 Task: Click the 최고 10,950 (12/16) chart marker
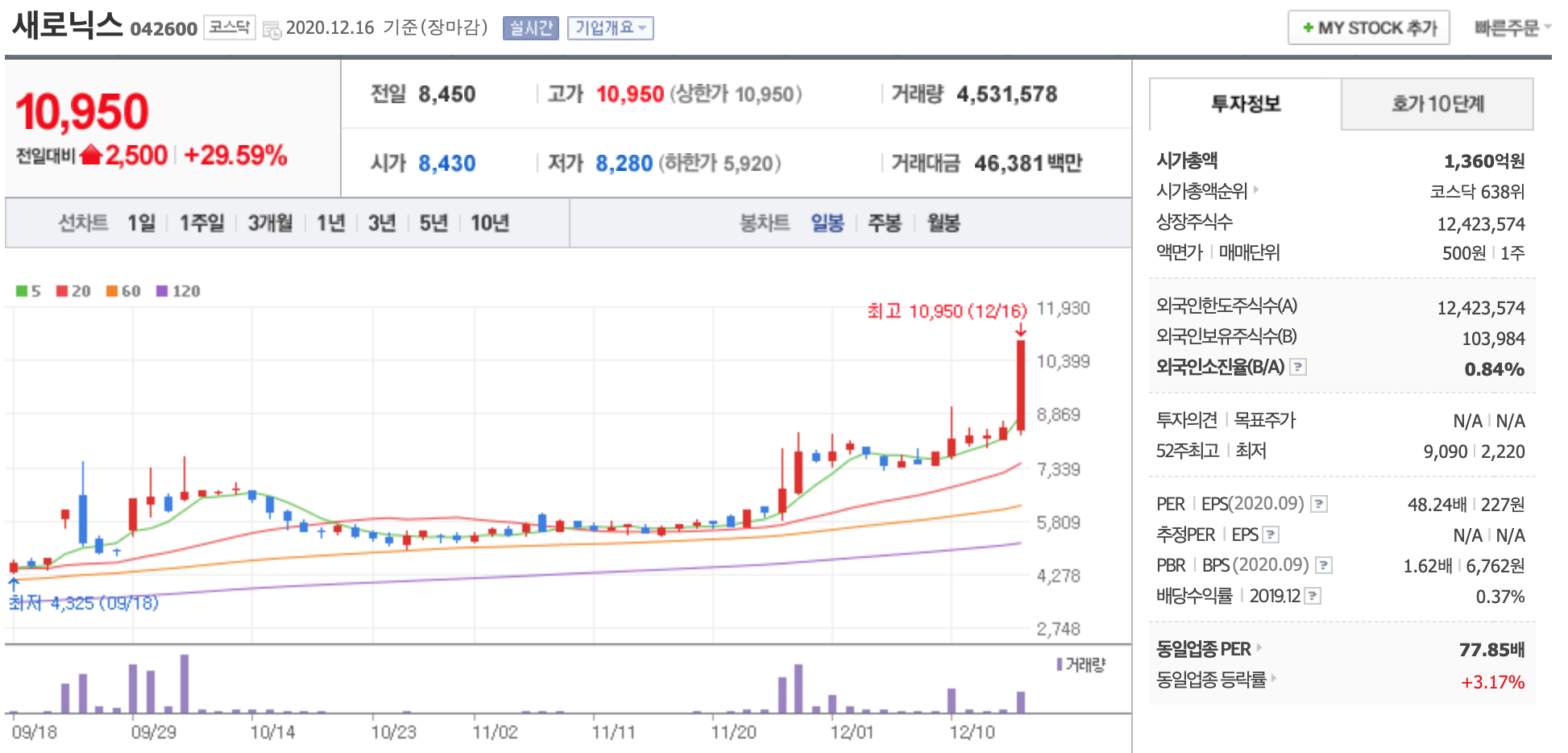(947, 311)
